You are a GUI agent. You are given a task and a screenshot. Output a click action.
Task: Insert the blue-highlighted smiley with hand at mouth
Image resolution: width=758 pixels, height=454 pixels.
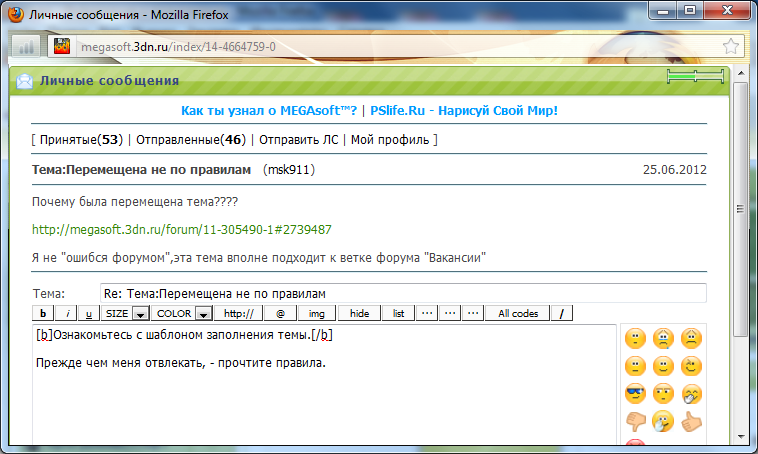click(x=663, y=422)
